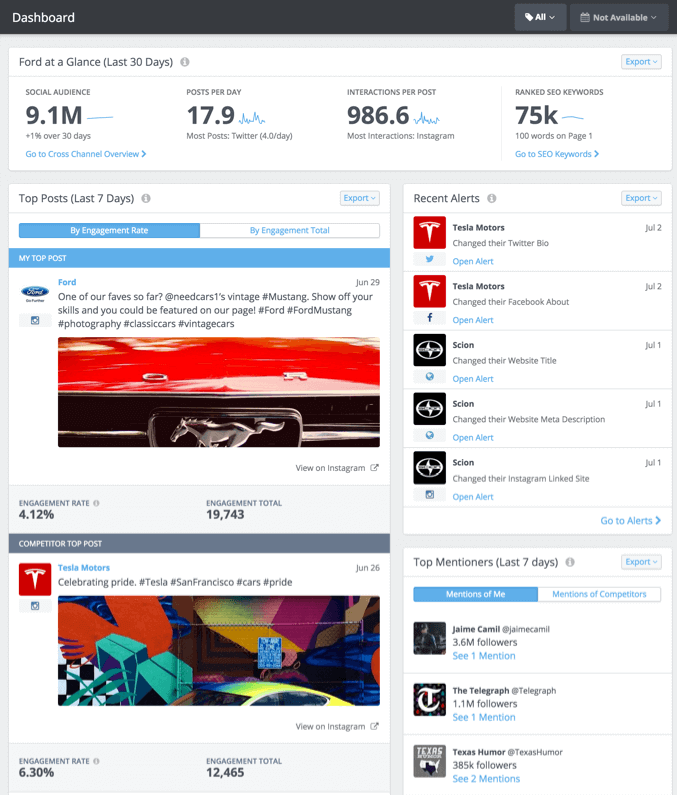Click Tesla logo on competitor top post

35,579
